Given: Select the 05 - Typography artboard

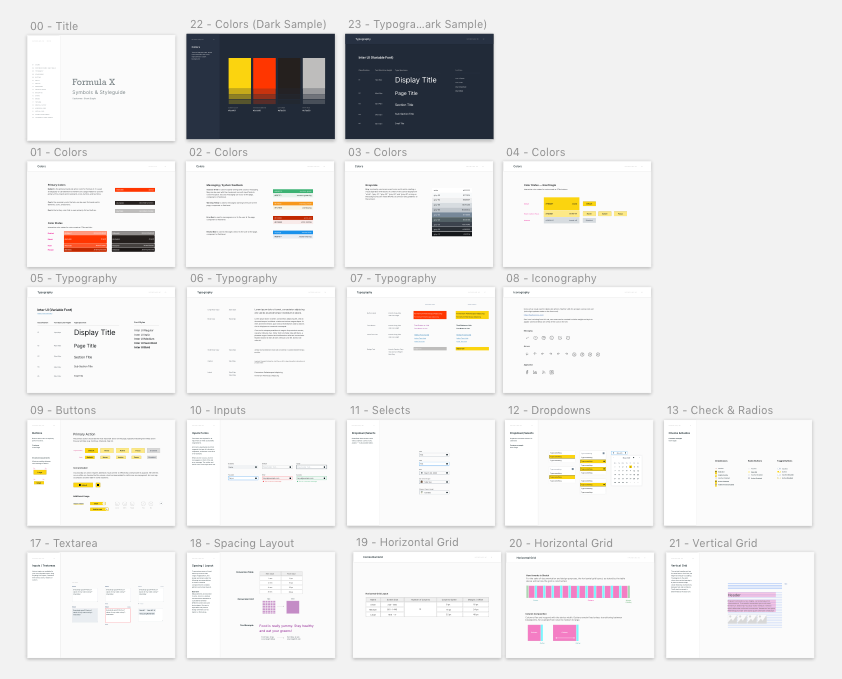Looking at the screenshot, I should click(101, 340).
